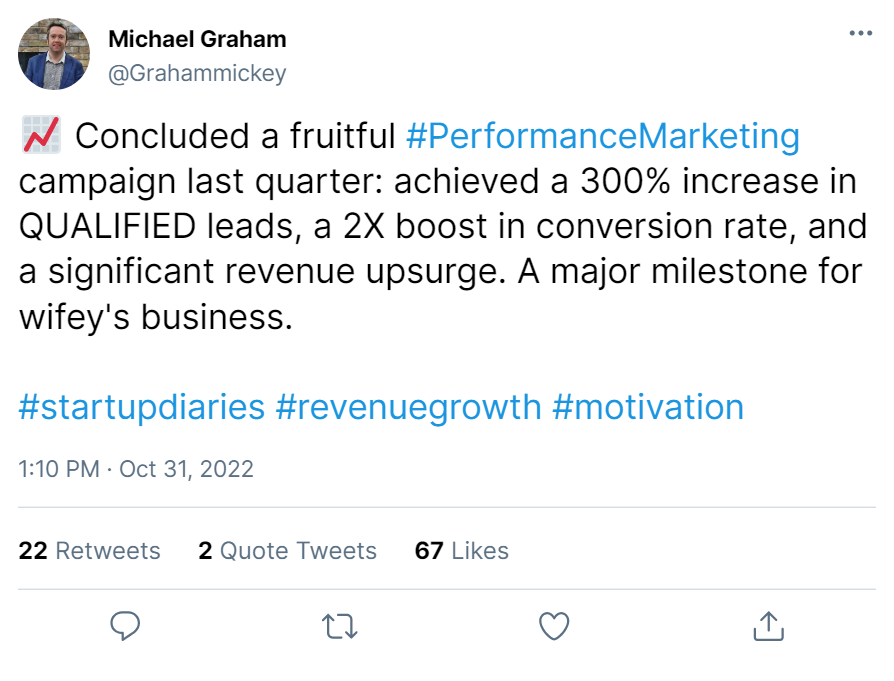
Task: Retweet using the retweet arrows icon
Action: [x=339, y=626]
